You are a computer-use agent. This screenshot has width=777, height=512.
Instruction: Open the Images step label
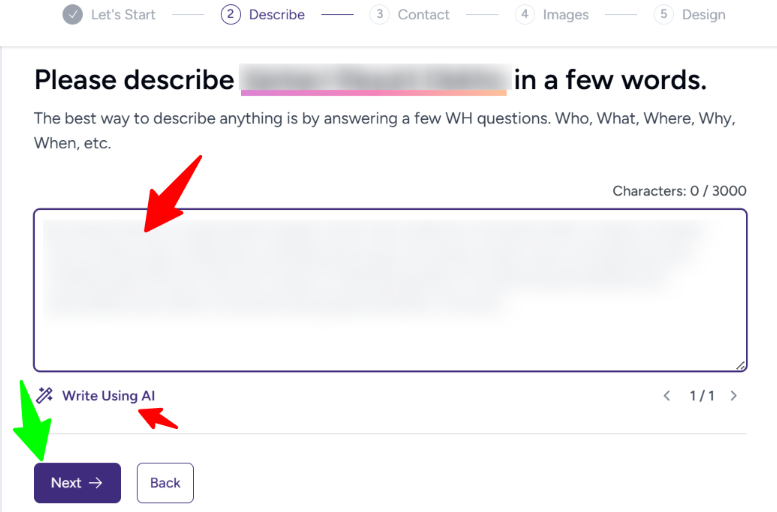[x=565, y=15]
